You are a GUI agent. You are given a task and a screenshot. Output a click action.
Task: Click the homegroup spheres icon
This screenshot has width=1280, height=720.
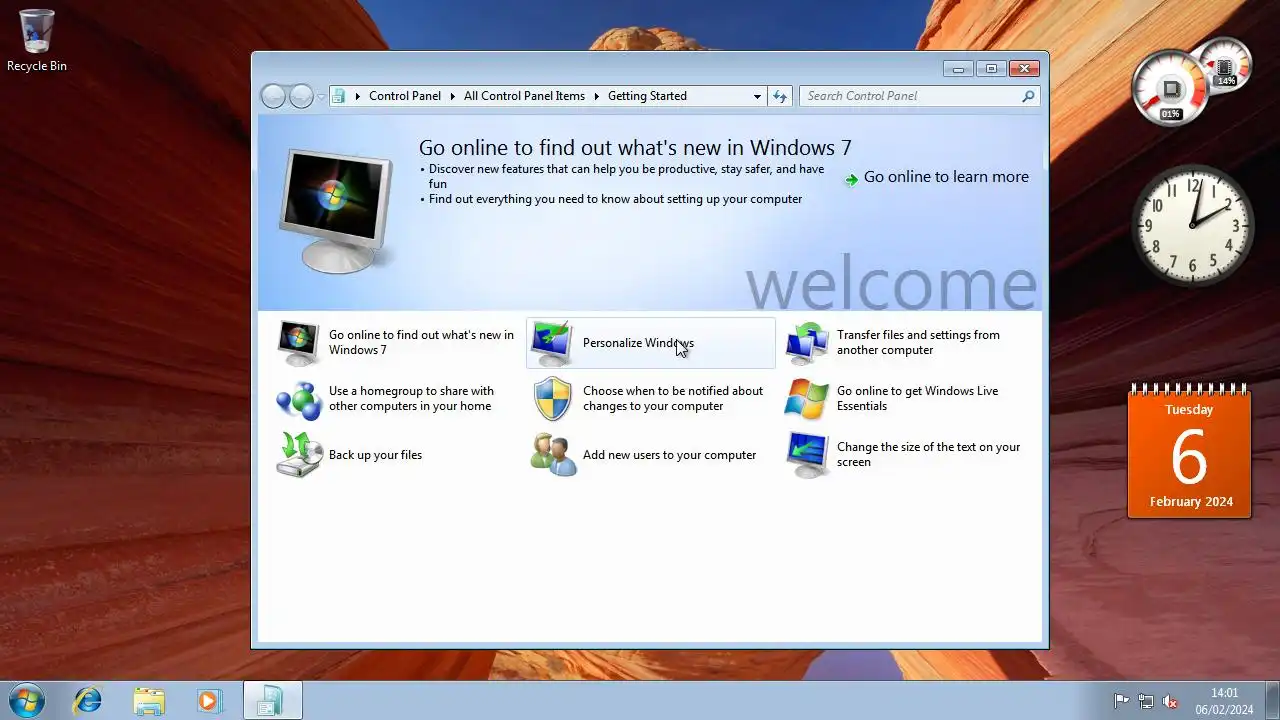(298, 399)
